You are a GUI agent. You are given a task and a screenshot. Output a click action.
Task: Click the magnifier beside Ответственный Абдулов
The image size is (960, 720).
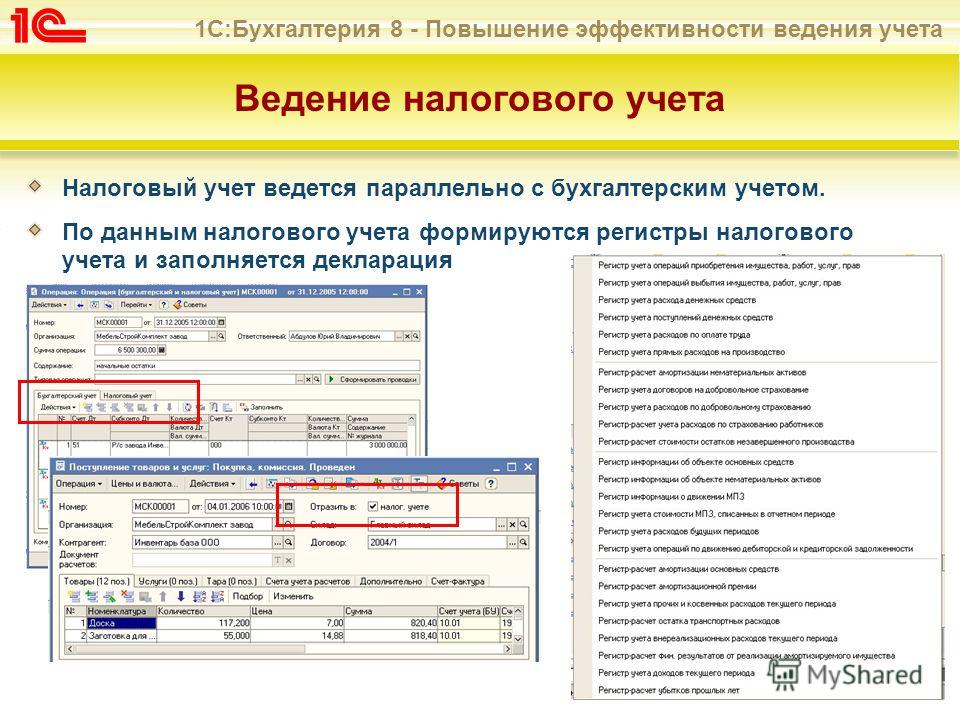pos(416,336)
